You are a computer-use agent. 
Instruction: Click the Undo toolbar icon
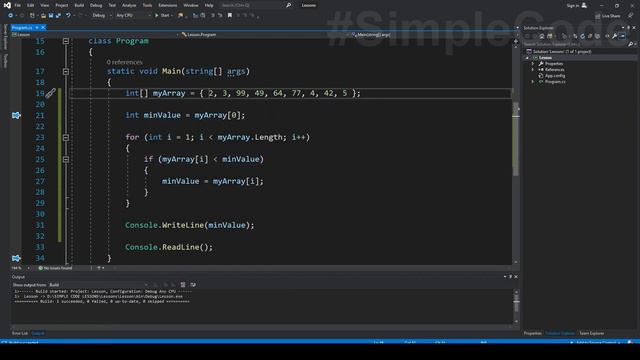coord(68,16)
